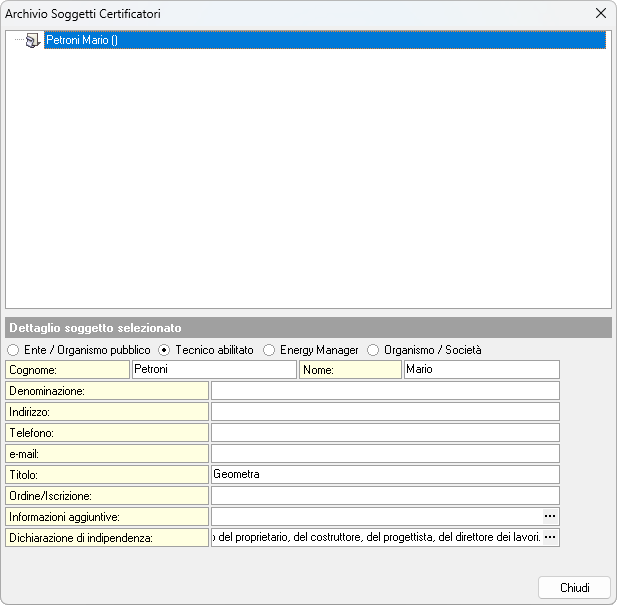Select Petroni Mario entry in the list

pyautogui.click(x=83, y=41)
